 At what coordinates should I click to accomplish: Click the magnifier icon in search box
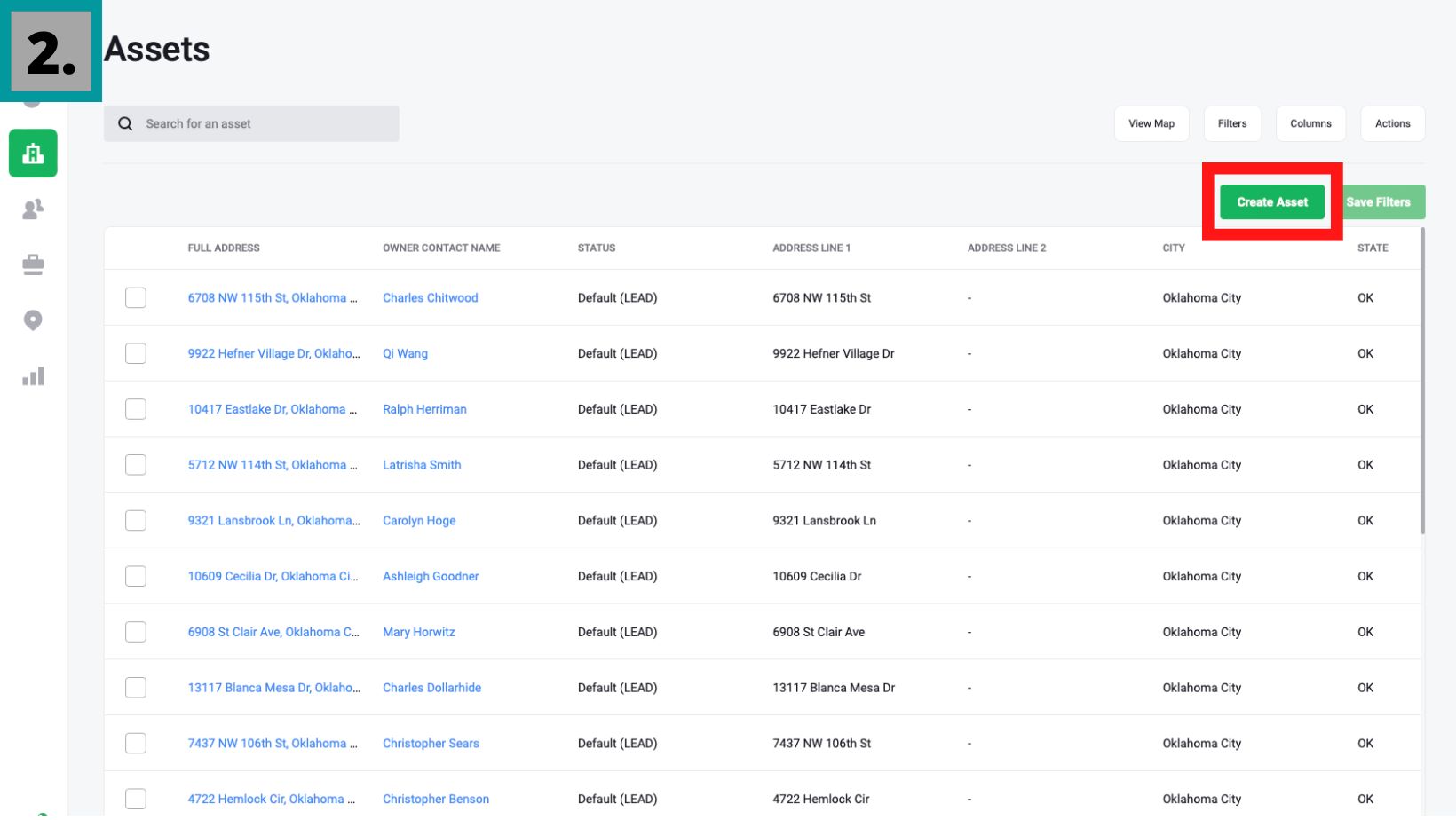pos(125,124)
